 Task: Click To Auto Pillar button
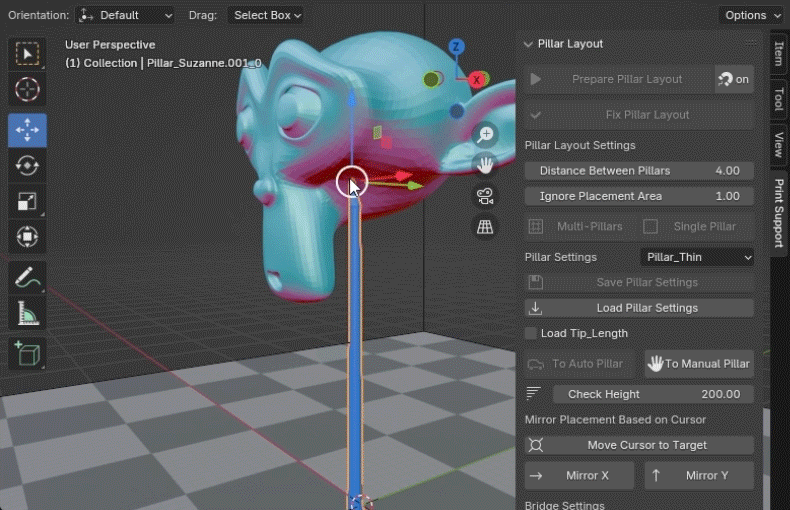[x=579, y=364]
